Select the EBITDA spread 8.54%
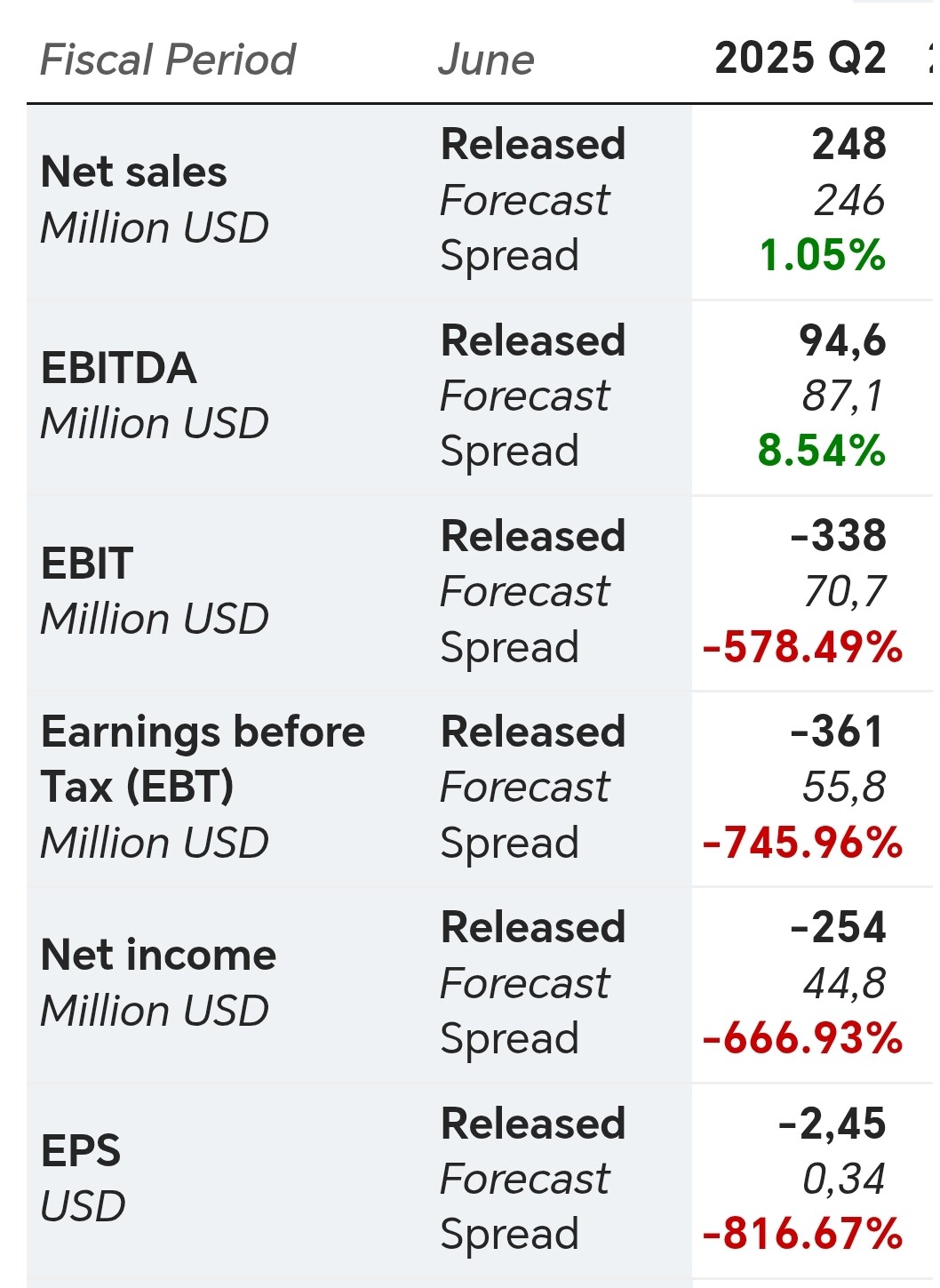The height and width of the screenshot is (1288, 940). 821,451
